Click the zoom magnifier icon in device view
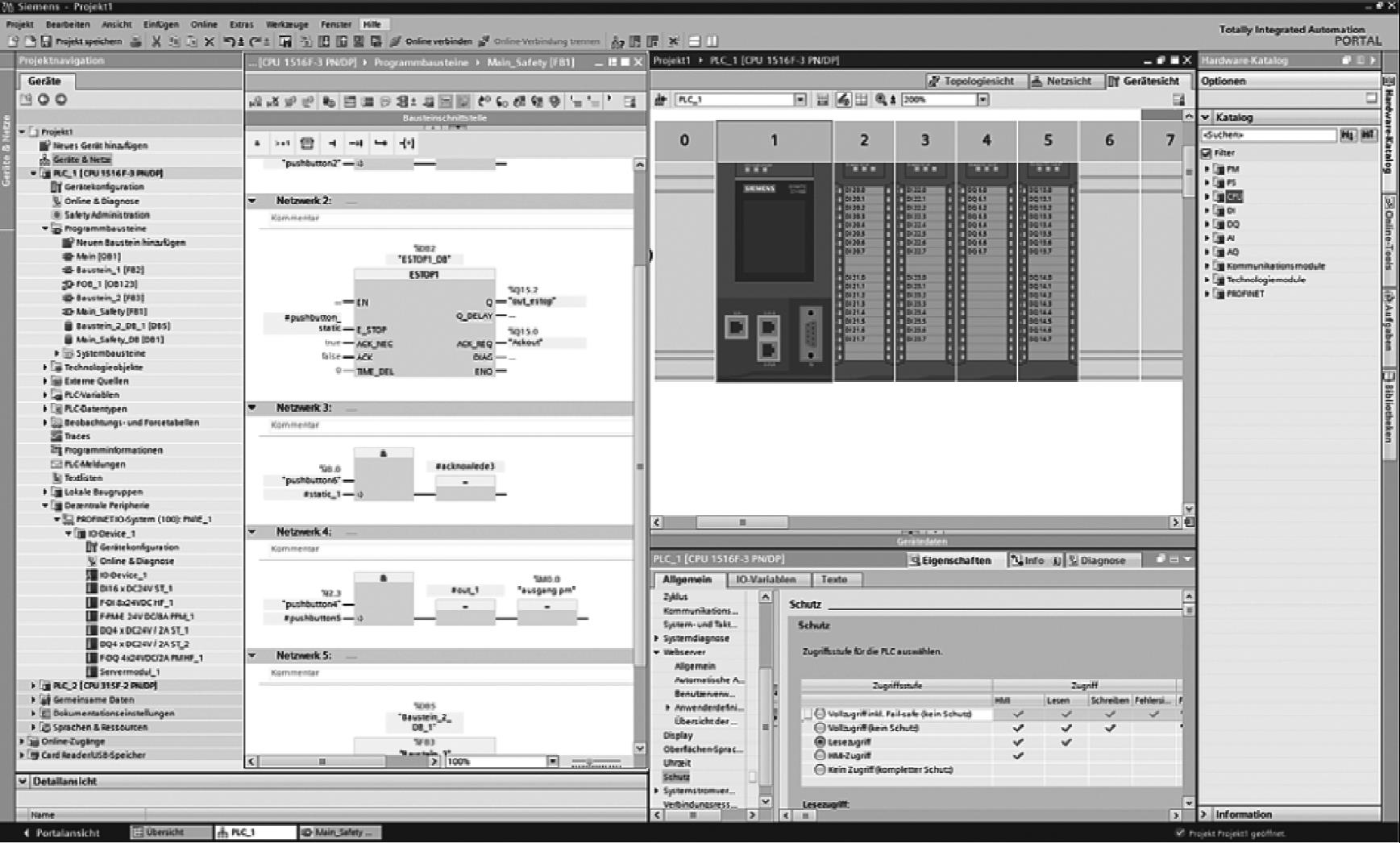 882,100
